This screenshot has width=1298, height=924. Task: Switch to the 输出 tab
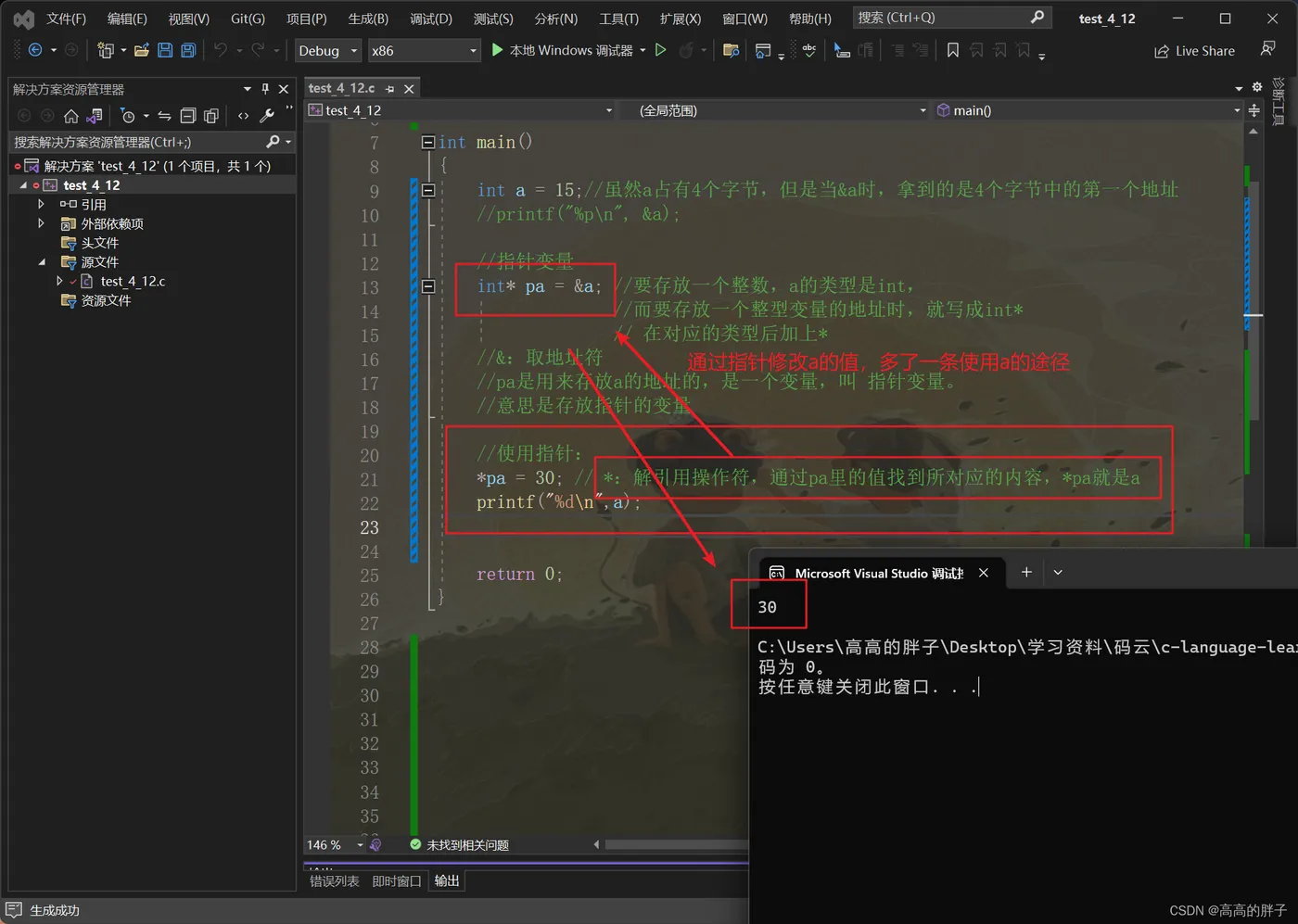coord(447,881)
